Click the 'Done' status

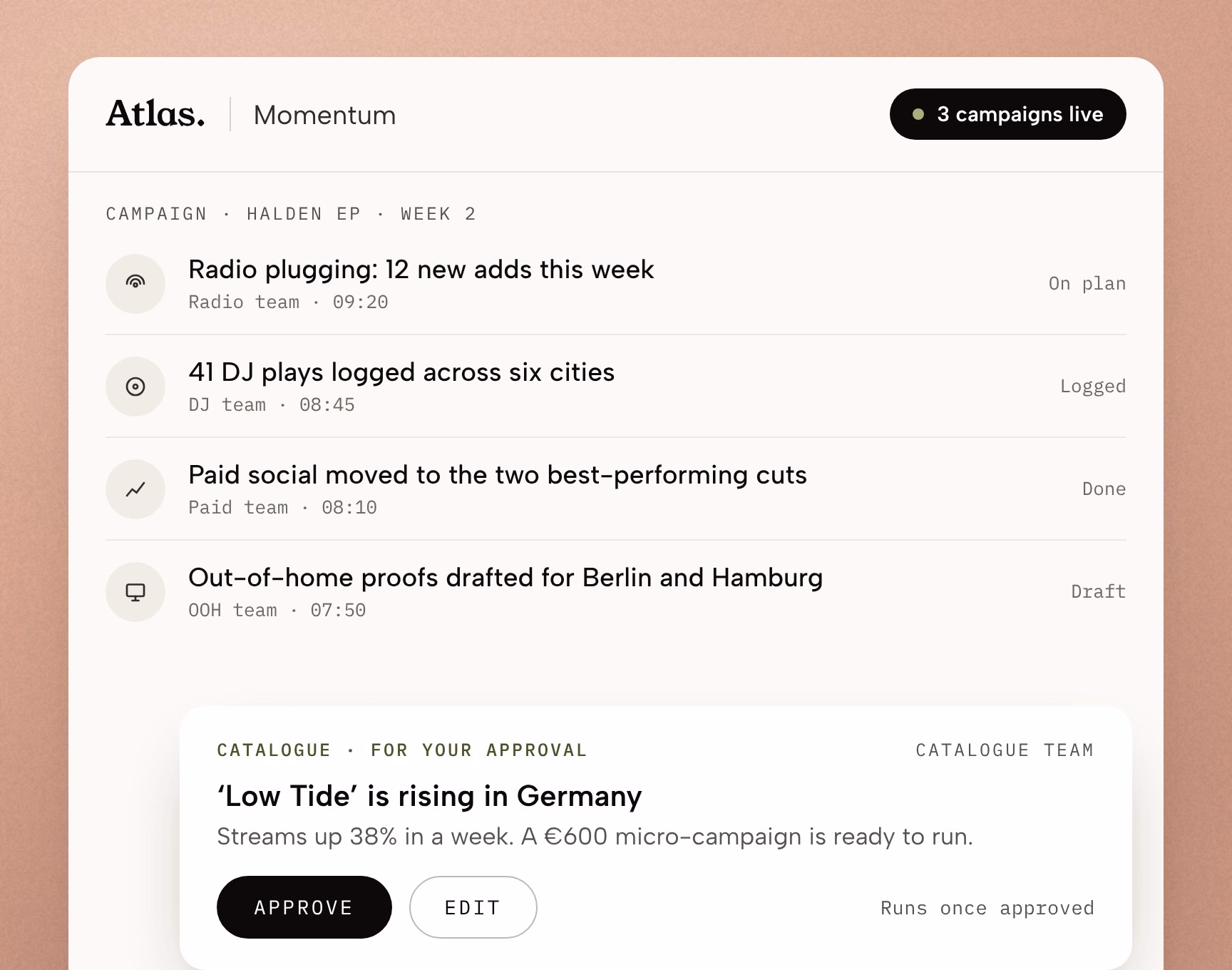[x=1104, y=489]
